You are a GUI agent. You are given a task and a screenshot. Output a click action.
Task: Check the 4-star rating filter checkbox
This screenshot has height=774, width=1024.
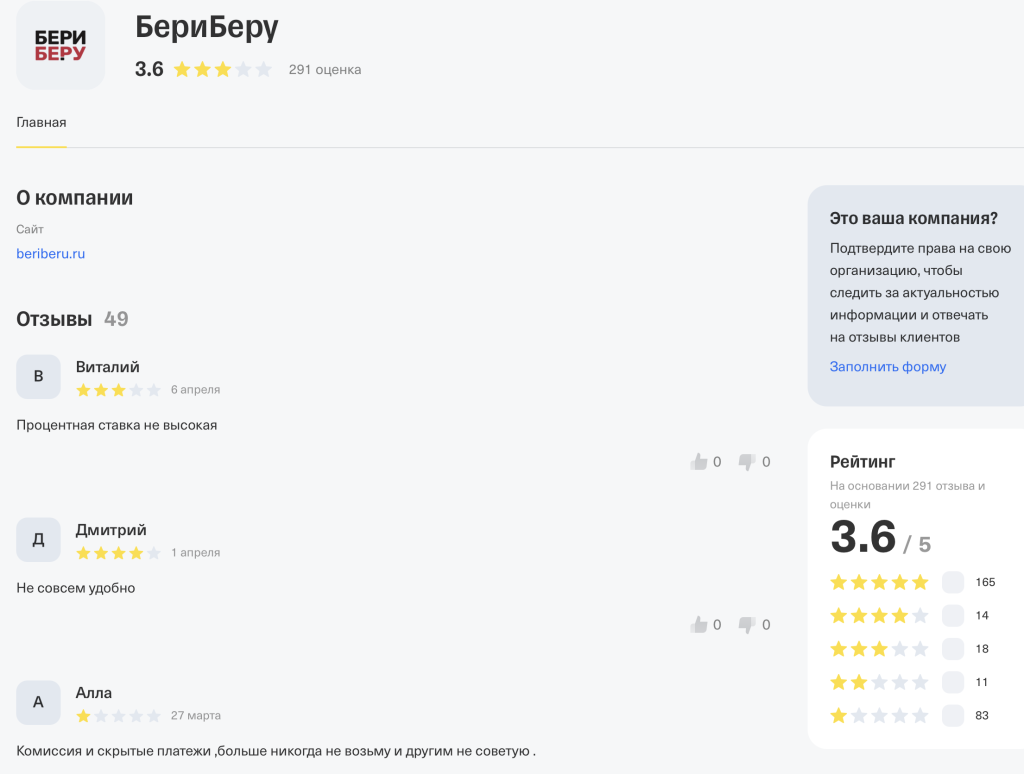pos(953,616)
